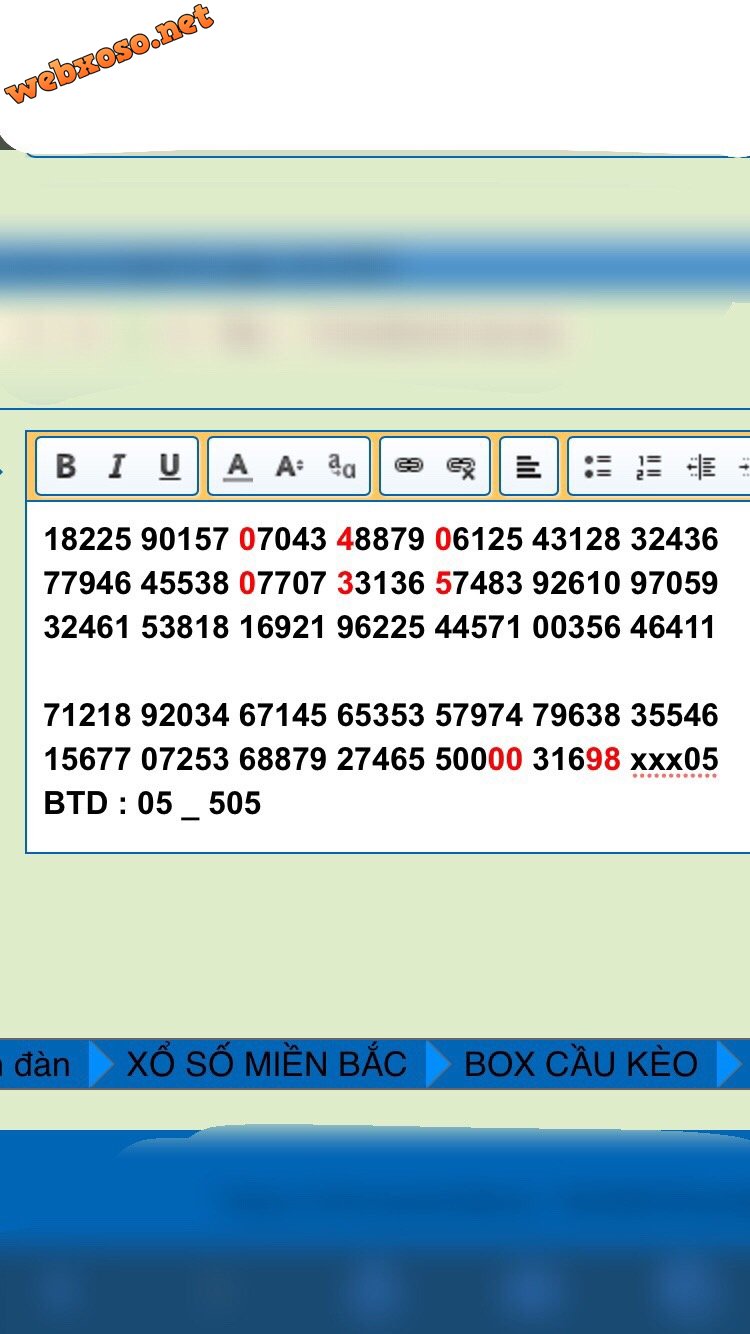Click the number 92034 in editor
Screen dimensions: 750x1334
pyautogui.click(x=185, y=715)
